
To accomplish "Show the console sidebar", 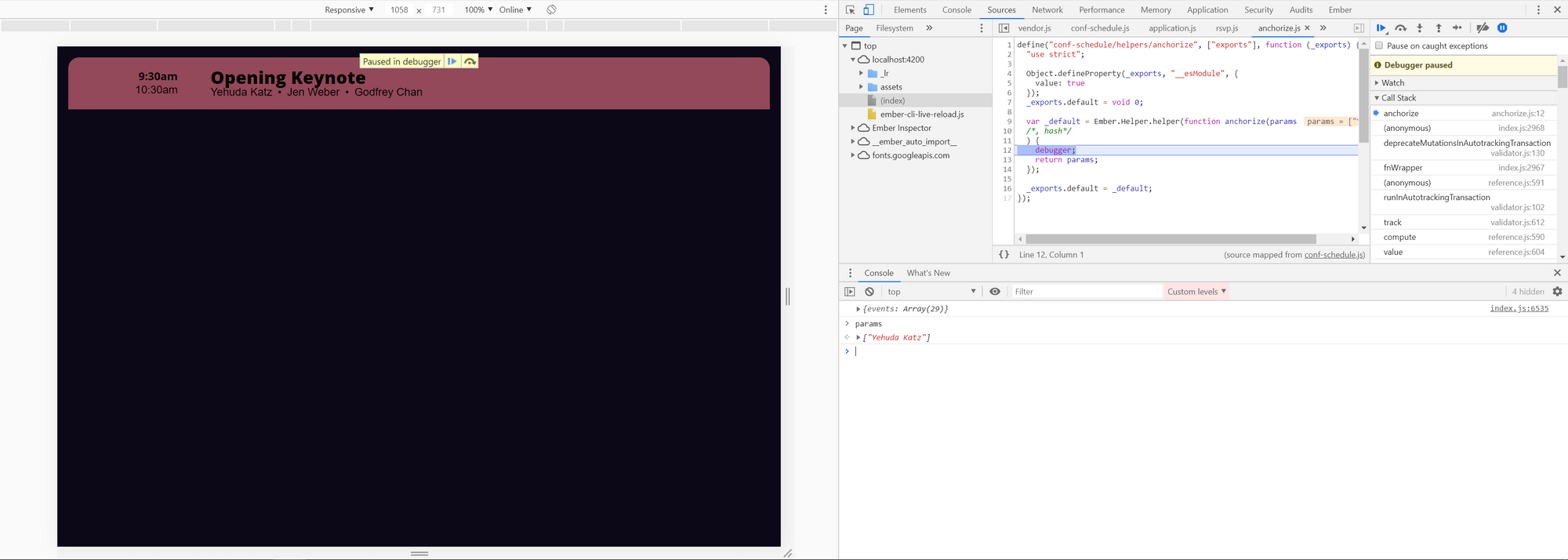I will [850, 292].
